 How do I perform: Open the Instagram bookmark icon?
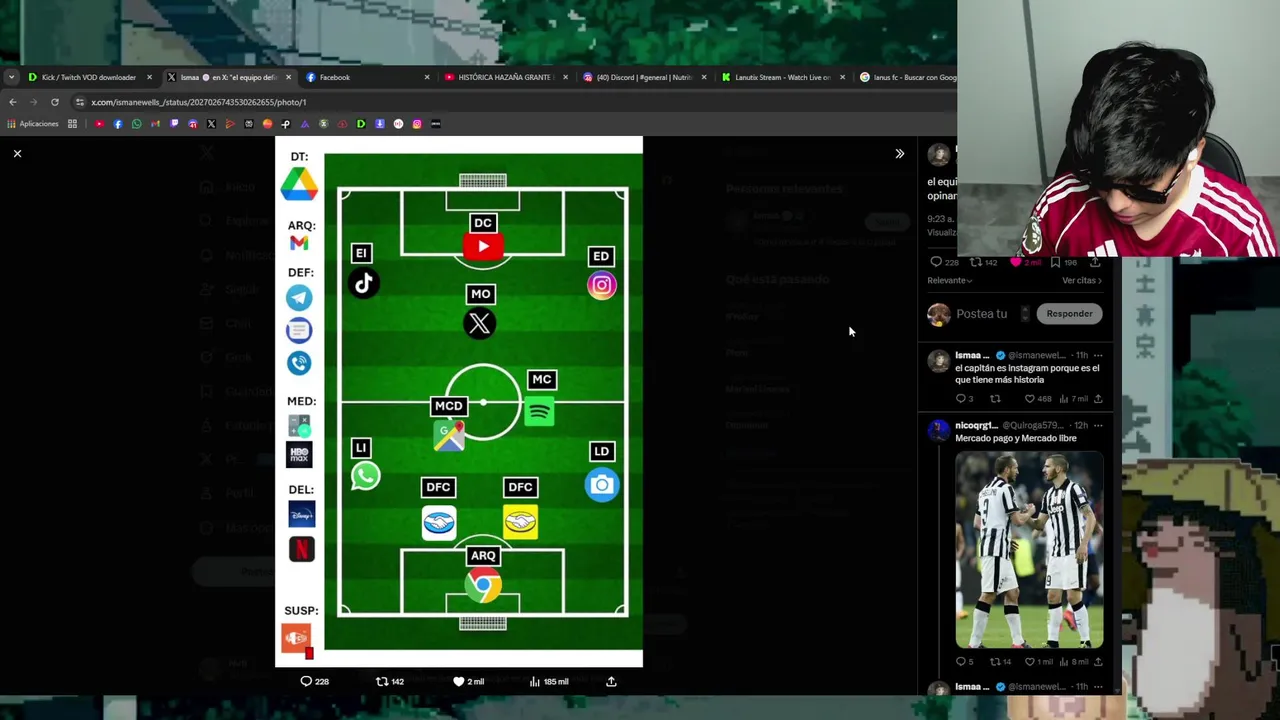point(417,124)
